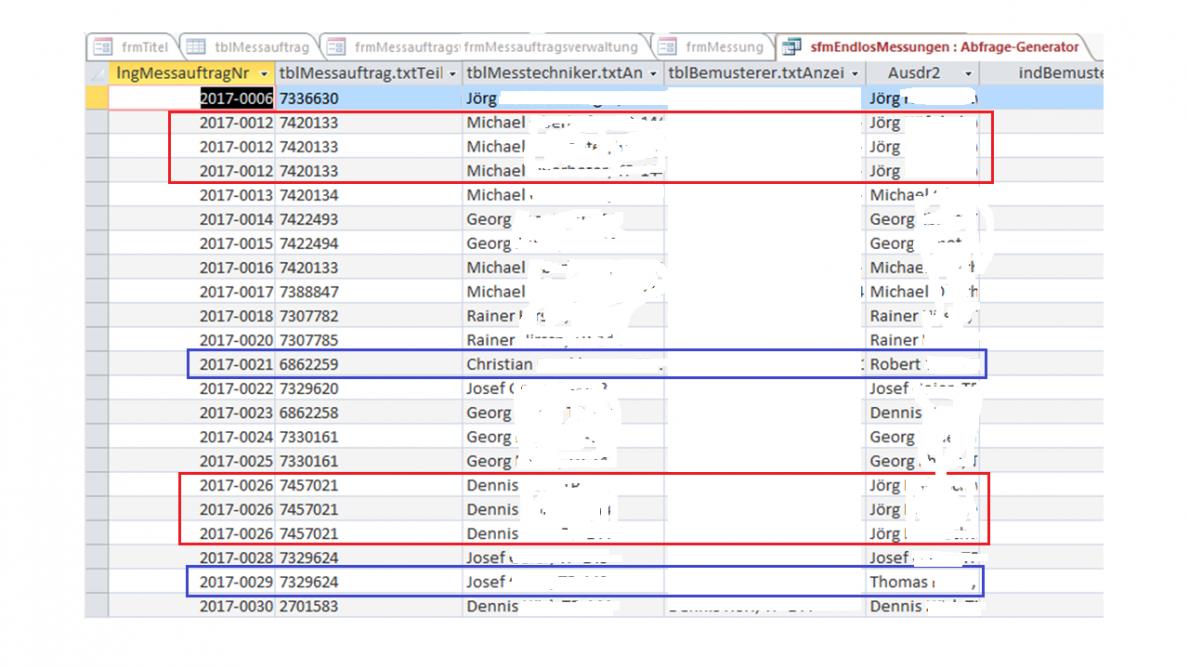
Task: Select the Ausdr2 column header
Action: 922,74
